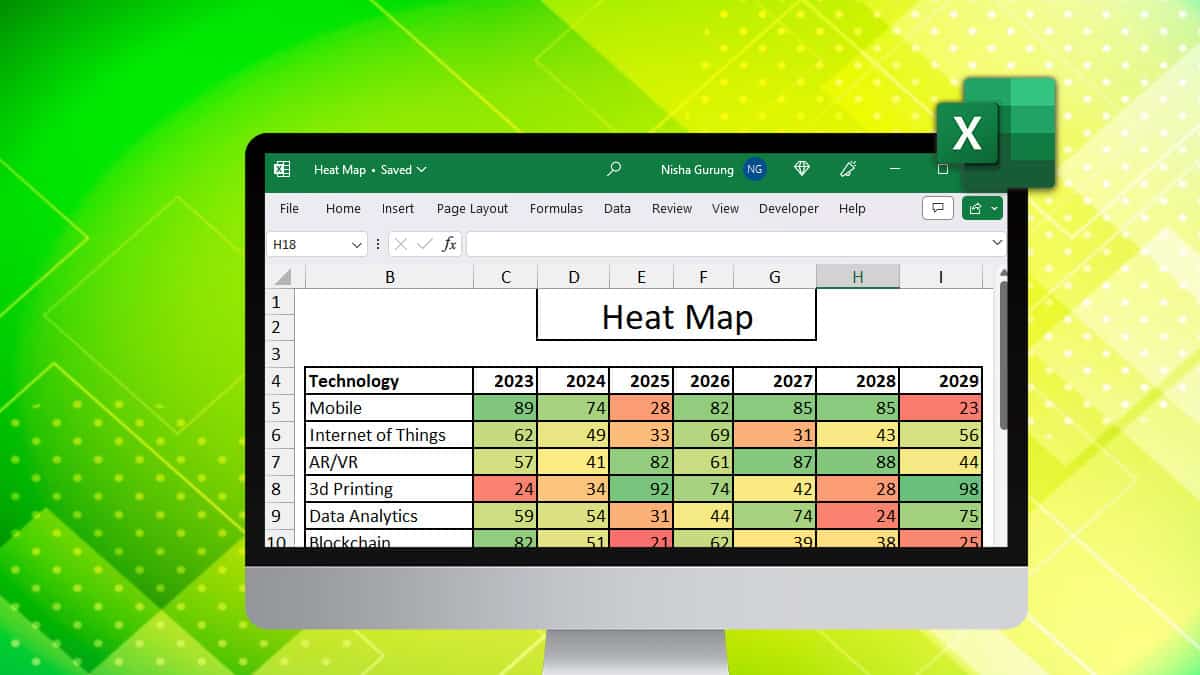Click the Excel logo in the top-left corner

pyautogui.click(x=282, y=169)
